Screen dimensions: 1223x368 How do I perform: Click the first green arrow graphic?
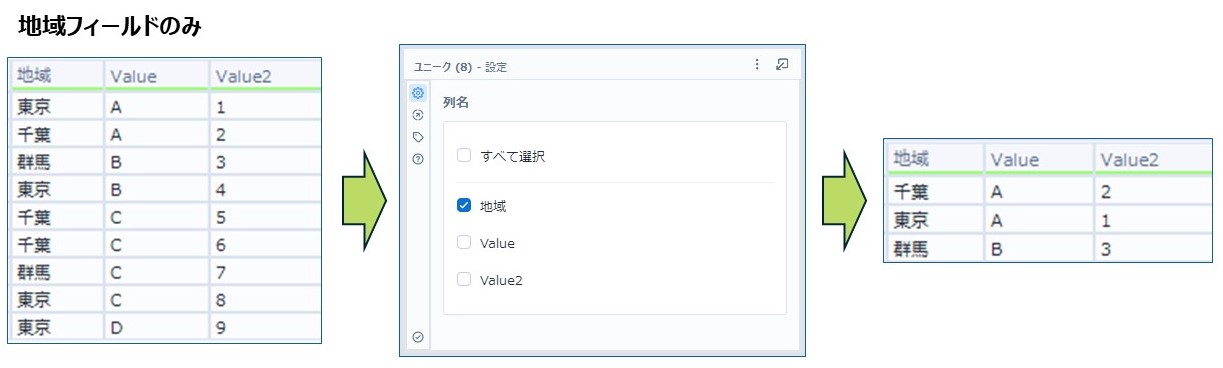(364, 199)
